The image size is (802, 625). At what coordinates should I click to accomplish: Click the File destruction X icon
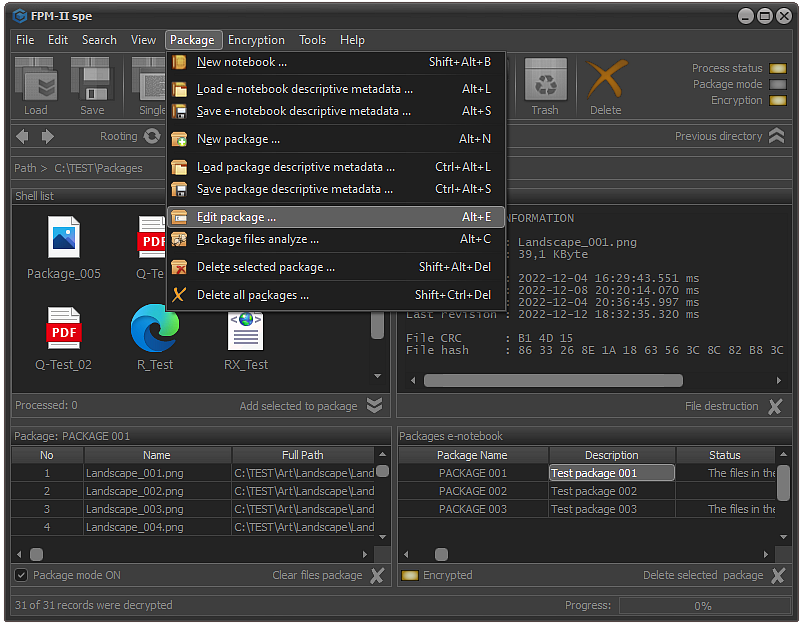point(775,406)
